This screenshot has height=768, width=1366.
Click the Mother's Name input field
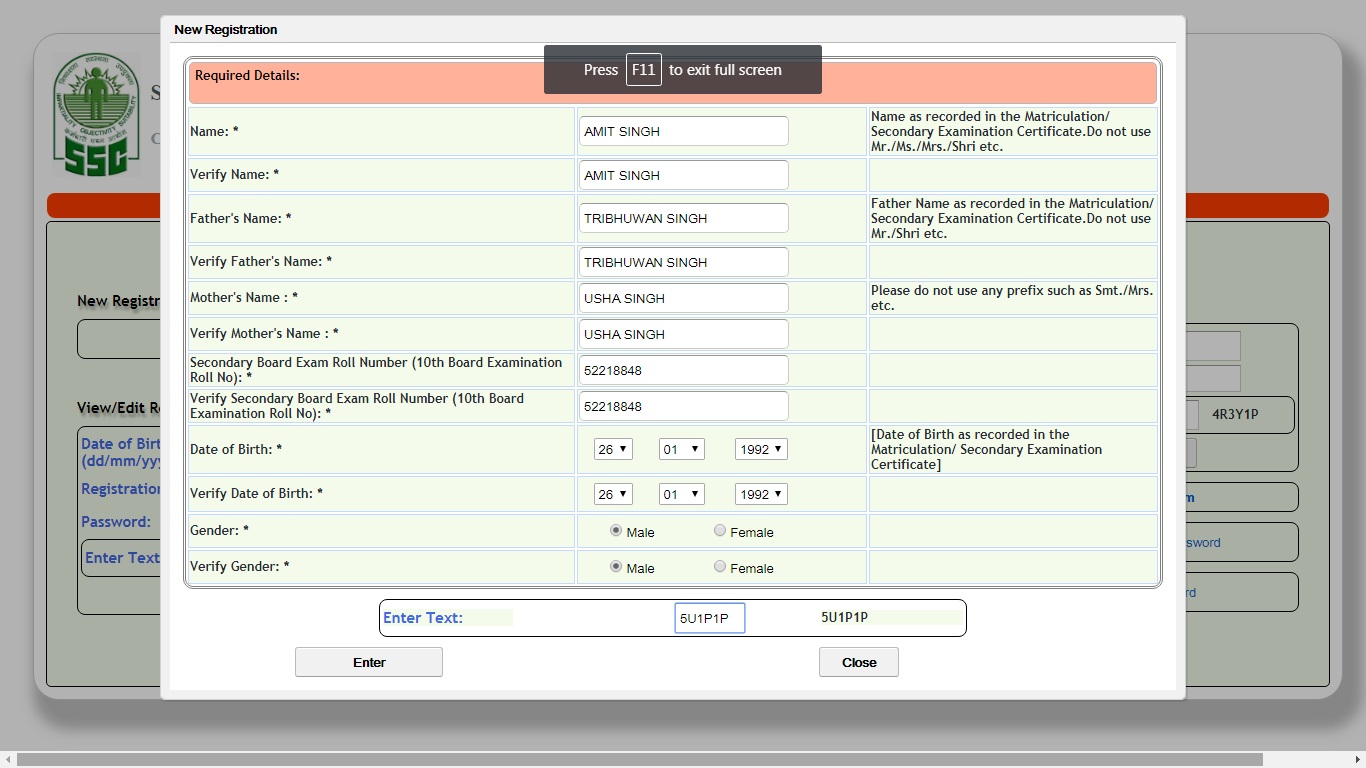684,298
